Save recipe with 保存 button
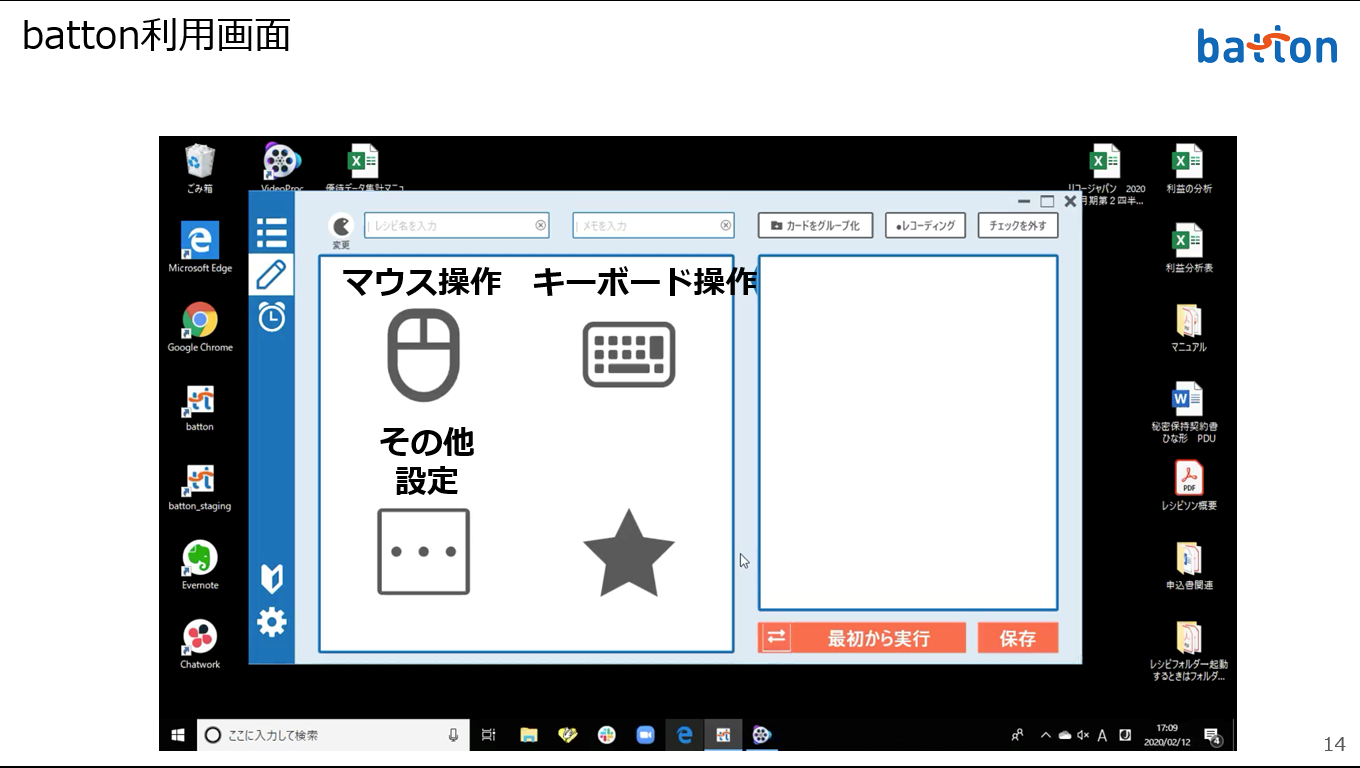The image size is (1360, 768). click(x=1017, y=638)
